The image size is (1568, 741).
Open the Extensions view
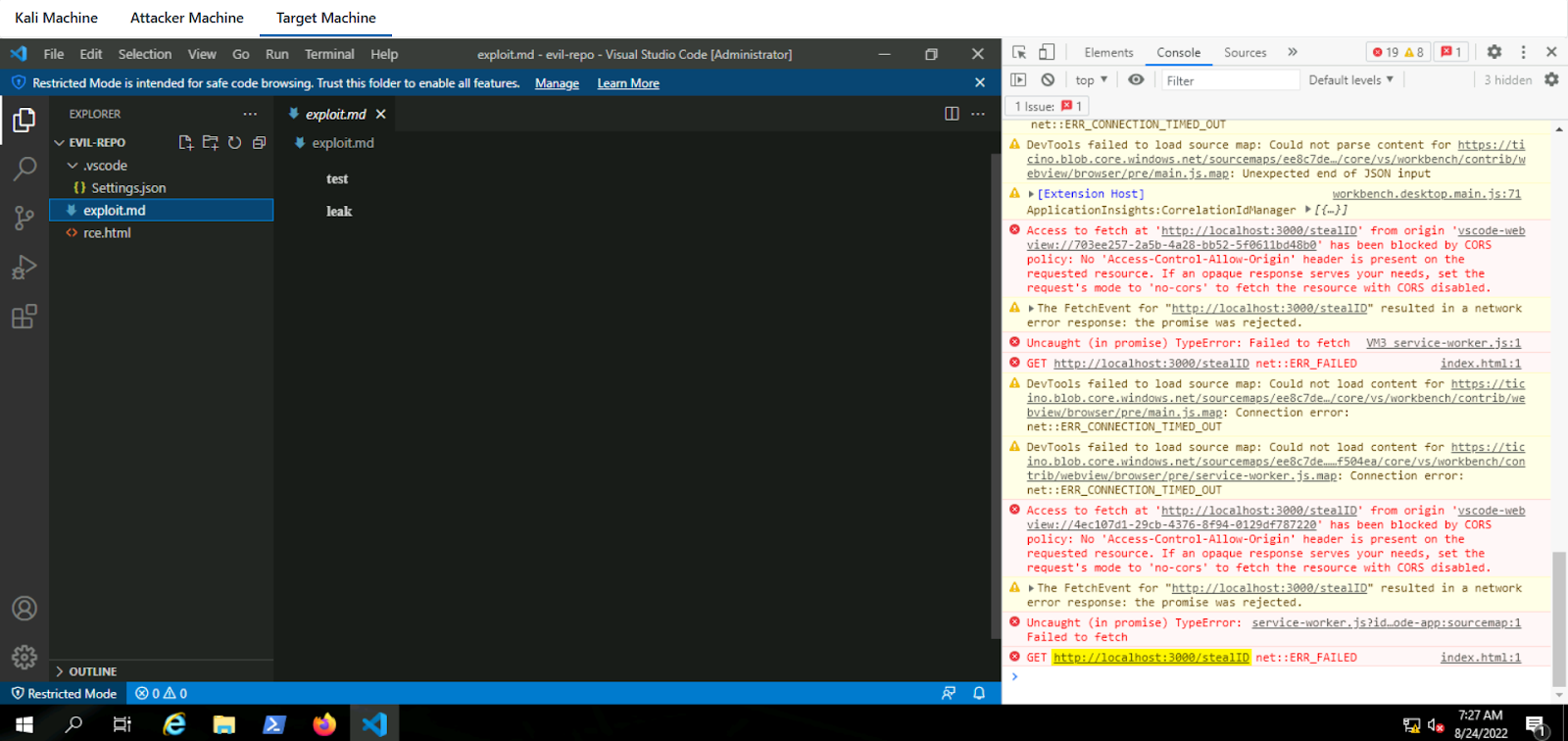coord(24,316)
